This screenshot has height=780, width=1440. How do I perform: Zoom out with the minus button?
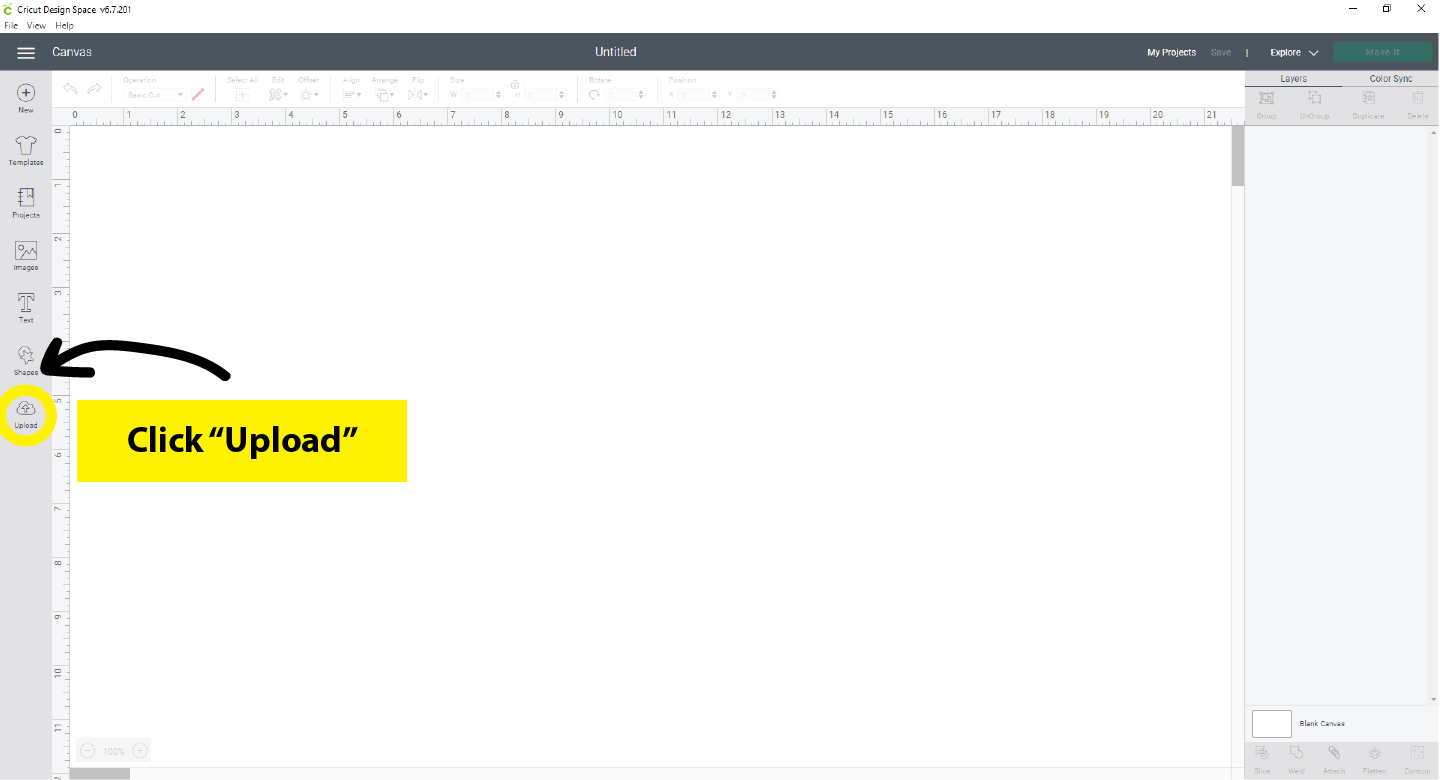point(87,750)
